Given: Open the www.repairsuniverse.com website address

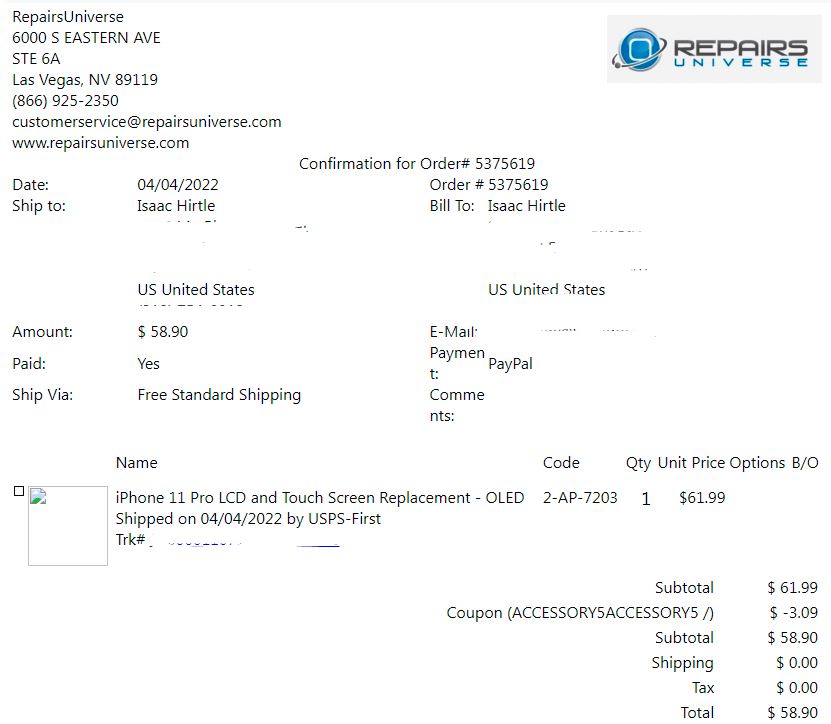Looking at the screenshot, I should tap(100, 143).
